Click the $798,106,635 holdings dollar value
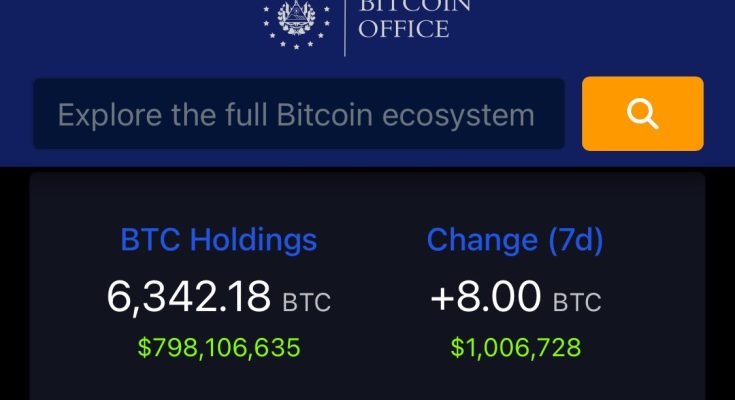The image size is (735, 400). pyautogui.click(x=219, y=348)
